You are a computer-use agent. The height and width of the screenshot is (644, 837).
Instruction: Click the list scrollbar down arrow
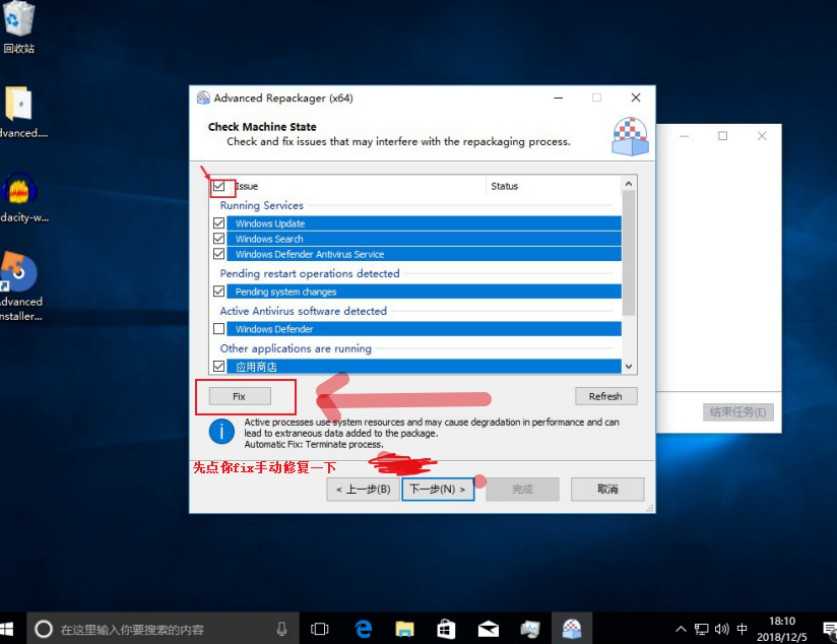coord(628,366)
